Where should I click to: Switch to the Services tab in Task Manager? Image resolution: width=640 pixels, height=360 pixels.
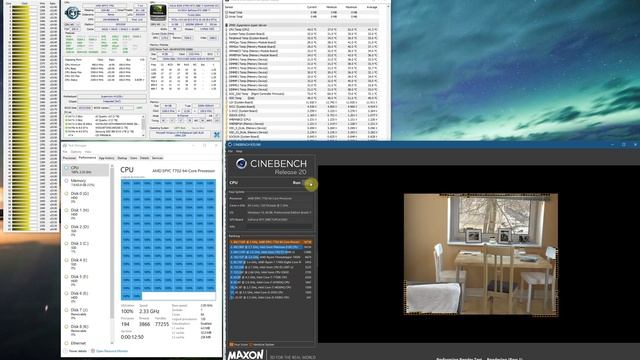(x=158, y=158)
